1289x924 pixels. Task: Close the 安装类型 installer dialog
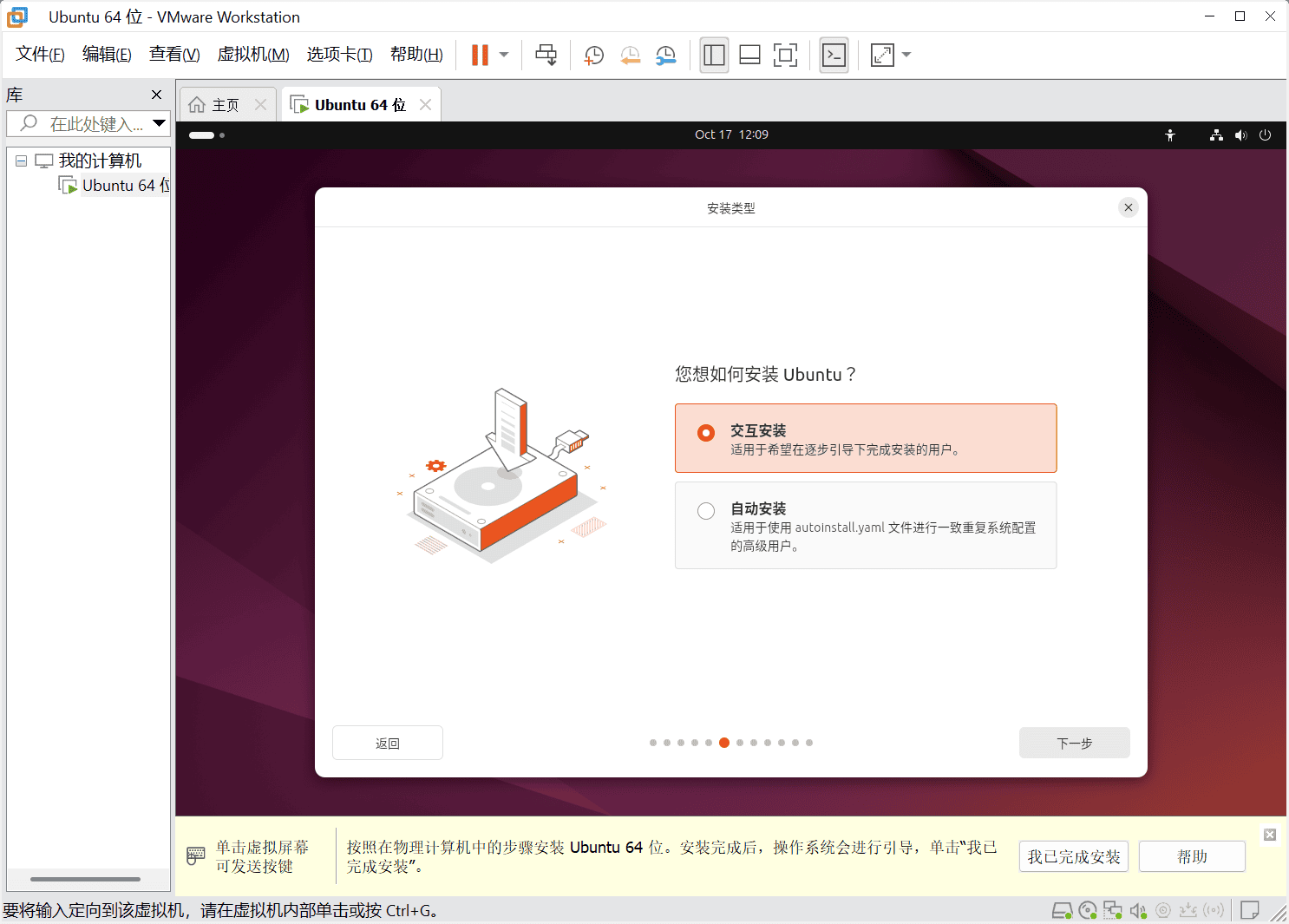click(1129, 207)
